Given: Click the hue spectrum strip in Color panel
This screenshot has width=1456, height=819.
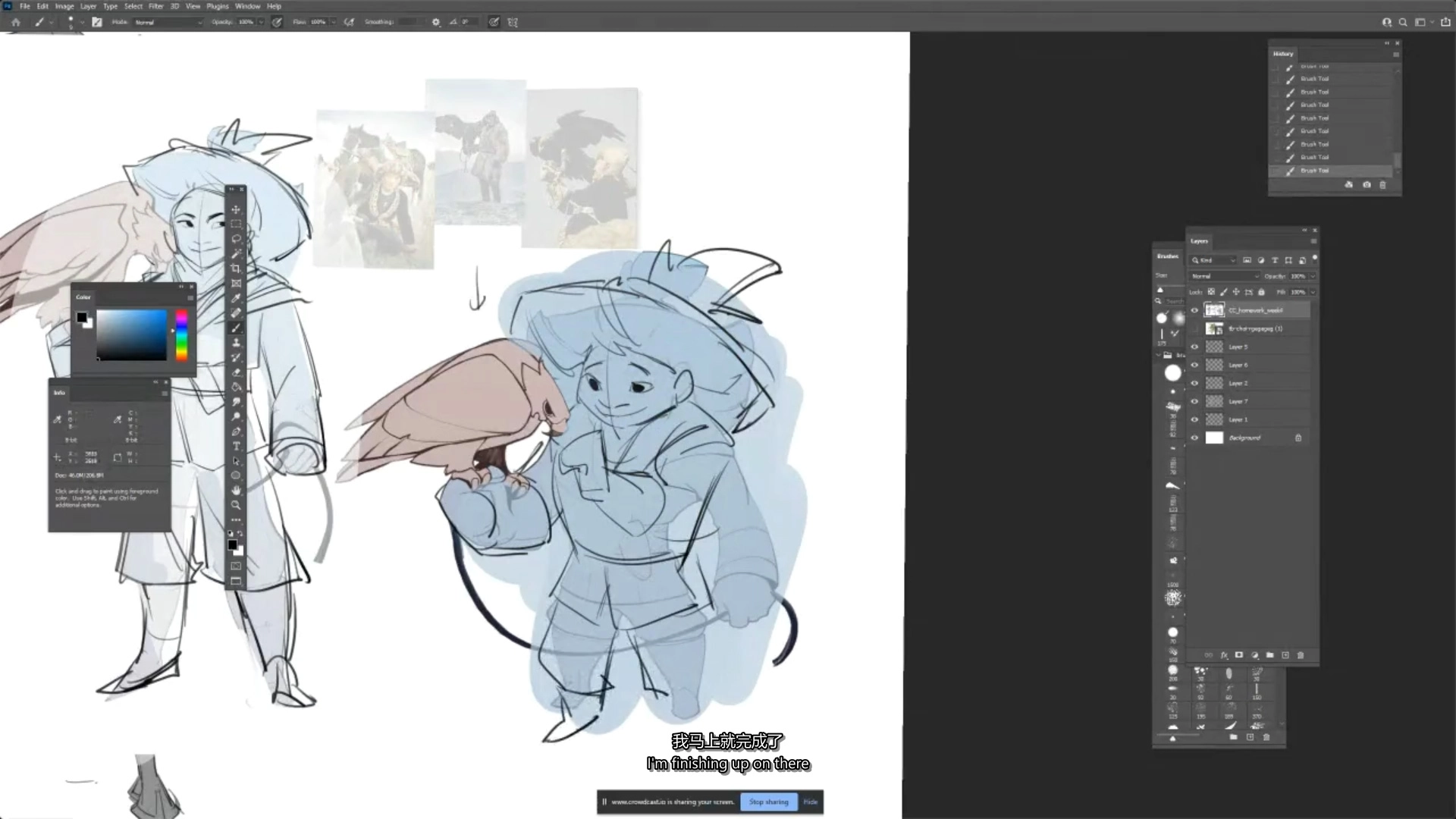Looking at the screenshot, I should pyautogui.click(x=181, y=334).
